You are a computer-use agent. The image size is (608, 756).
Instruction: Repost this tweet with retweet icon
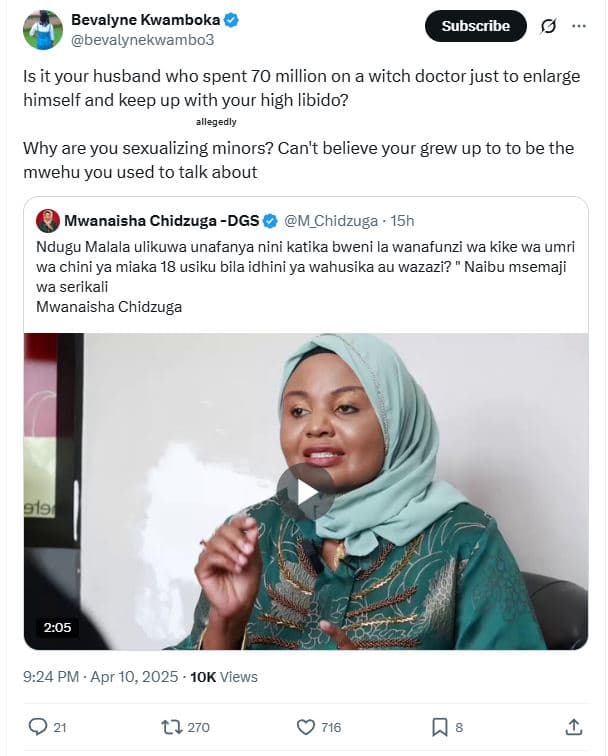[172, 727]
